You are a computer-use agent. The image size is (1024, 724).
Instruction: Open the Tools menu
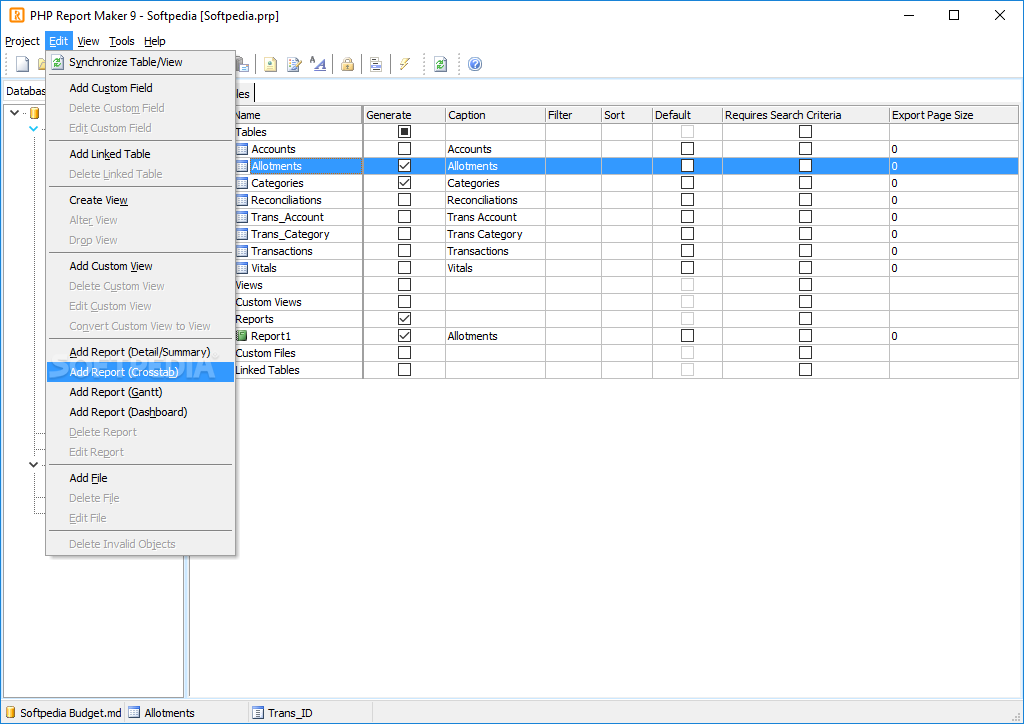pyautogui.click(x=121, y=41)
